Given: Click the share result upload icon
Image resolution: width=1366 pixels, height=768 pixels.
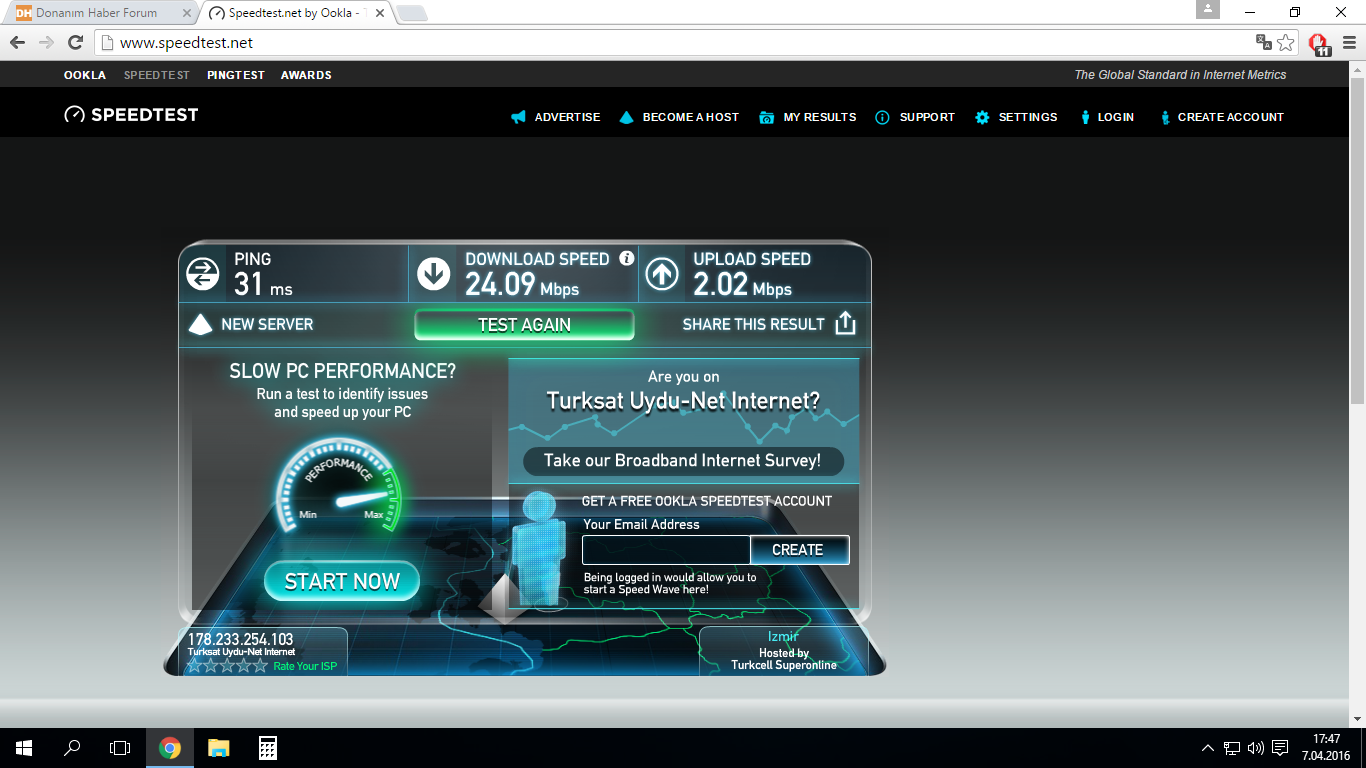Looking at the screenshot, I should [845, 323].
